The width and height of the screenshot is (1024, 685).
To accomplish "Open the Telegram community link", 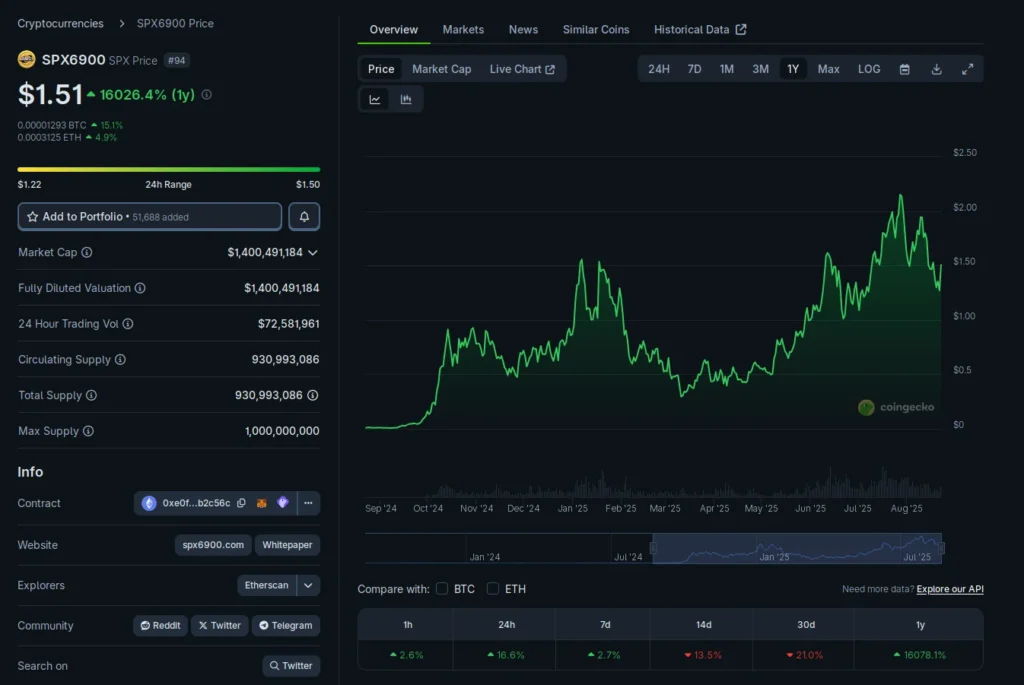I will 286,625.
